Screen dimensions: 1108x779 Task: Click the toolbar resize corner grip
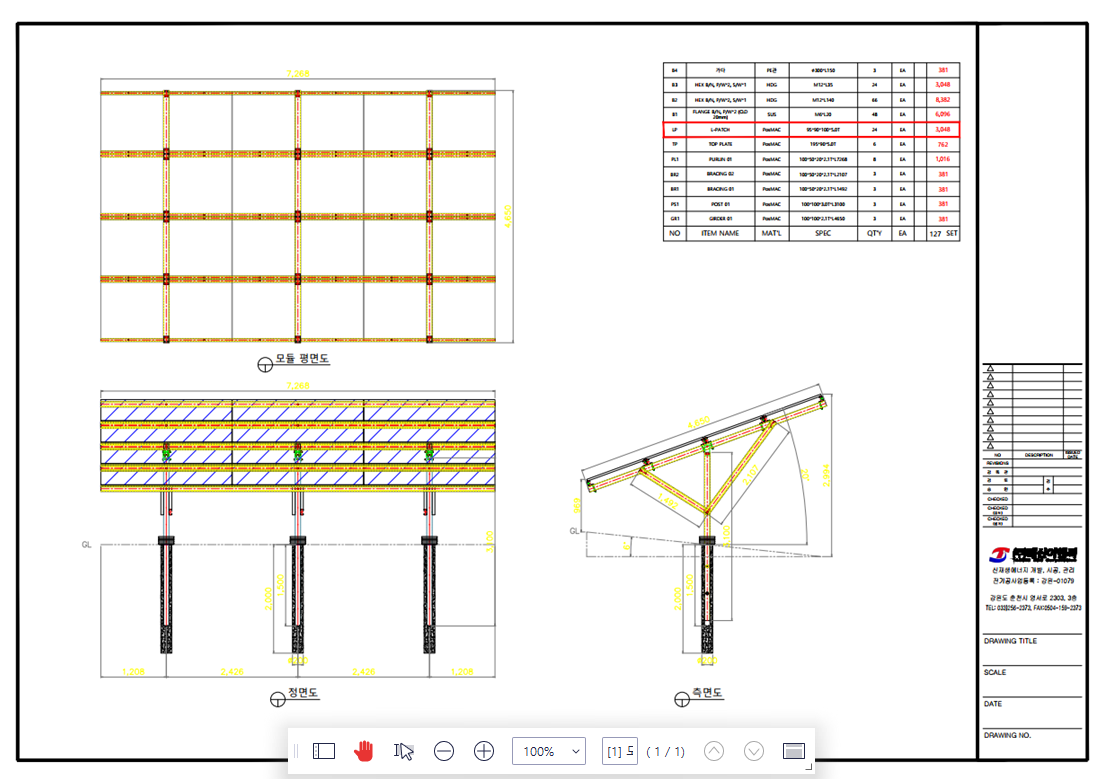808,768
